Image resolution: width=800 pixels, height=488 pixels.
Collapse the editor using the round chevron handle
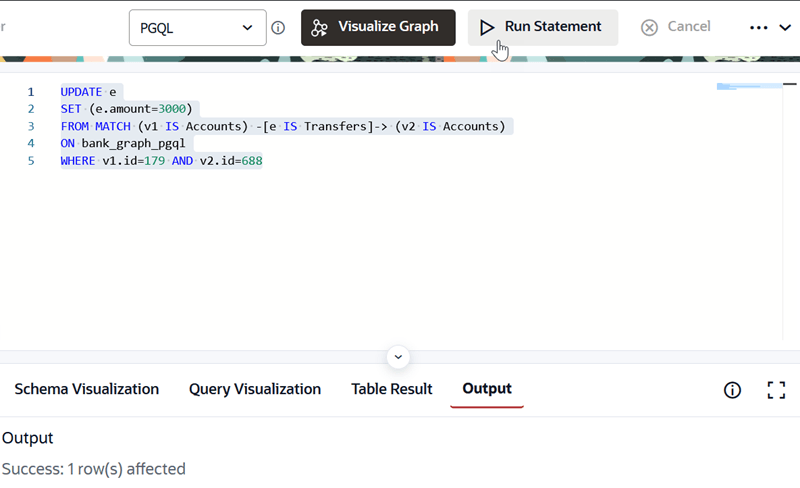click(398, 357)
